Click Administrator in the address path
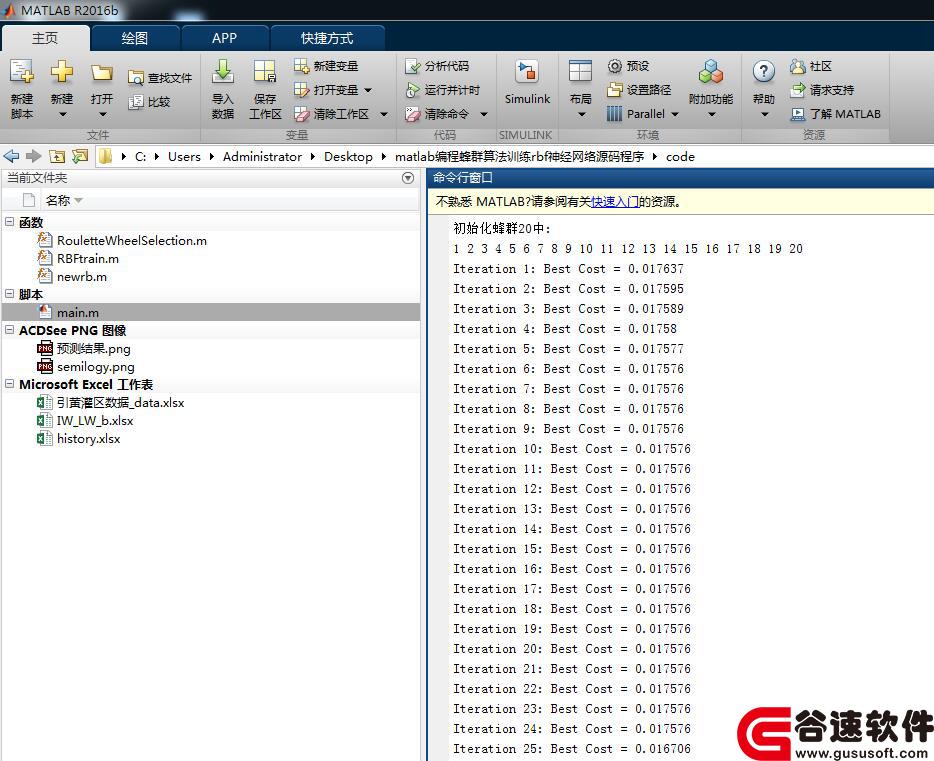The image size is (934, 761). point(262,157)
